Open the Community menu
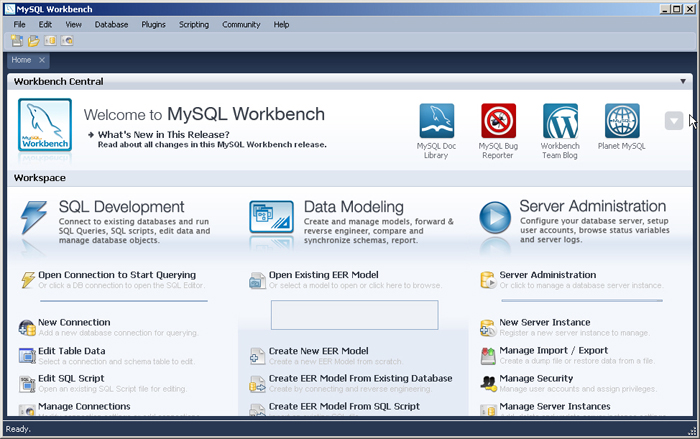The image size is (700, 439). [x=241, y=25]
